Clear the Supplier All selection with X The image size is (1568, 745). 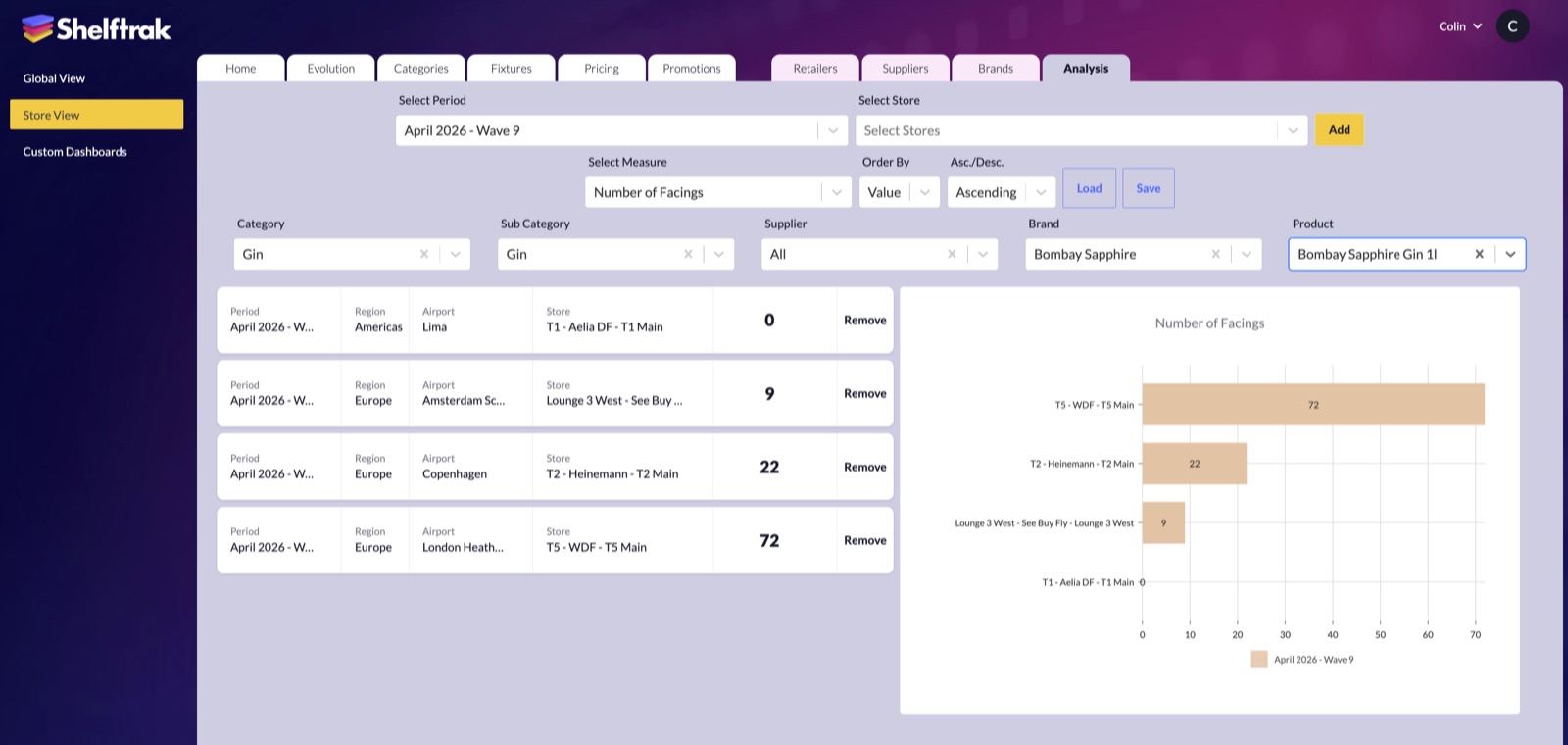(x=952, y=254)
